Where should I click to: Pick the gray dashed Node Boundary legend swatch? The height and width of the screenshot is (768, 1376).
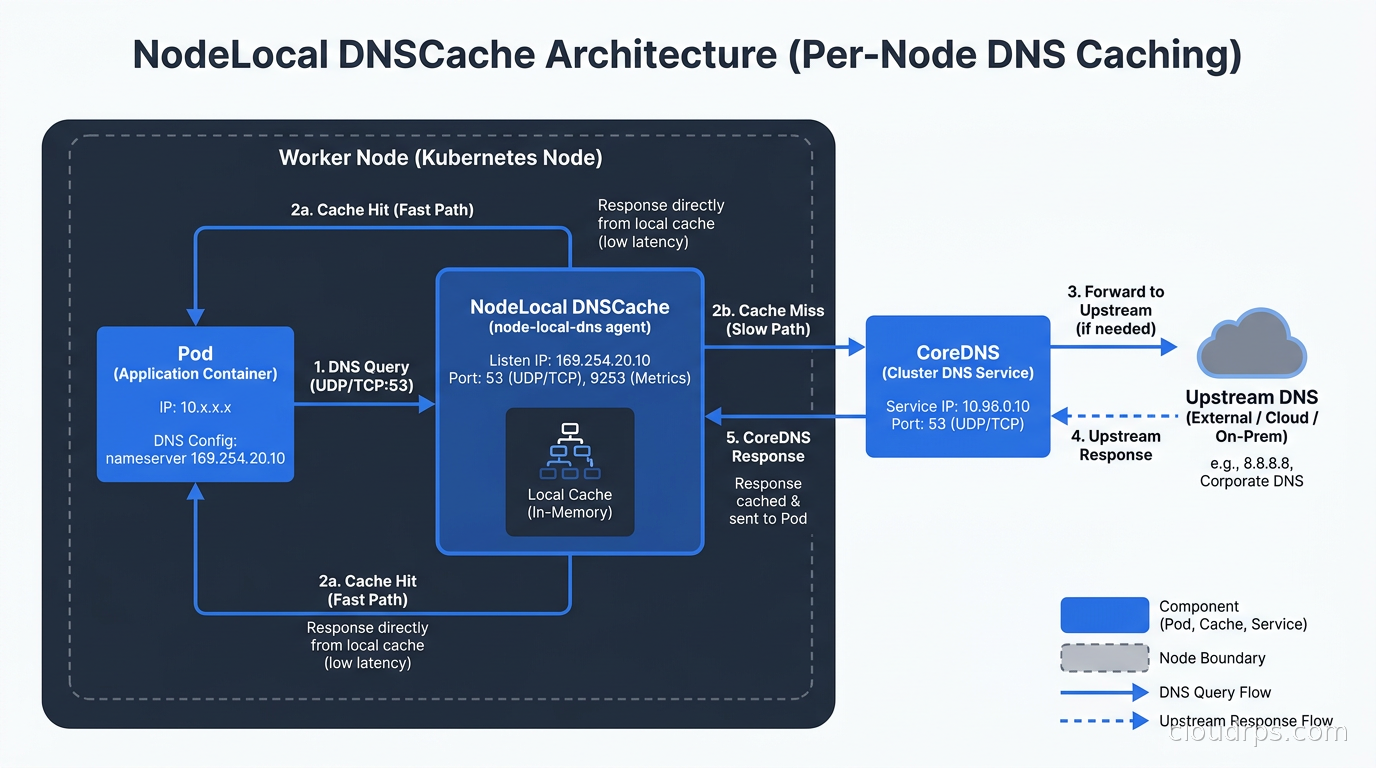pyautogui.click(x=1104, y=658)
